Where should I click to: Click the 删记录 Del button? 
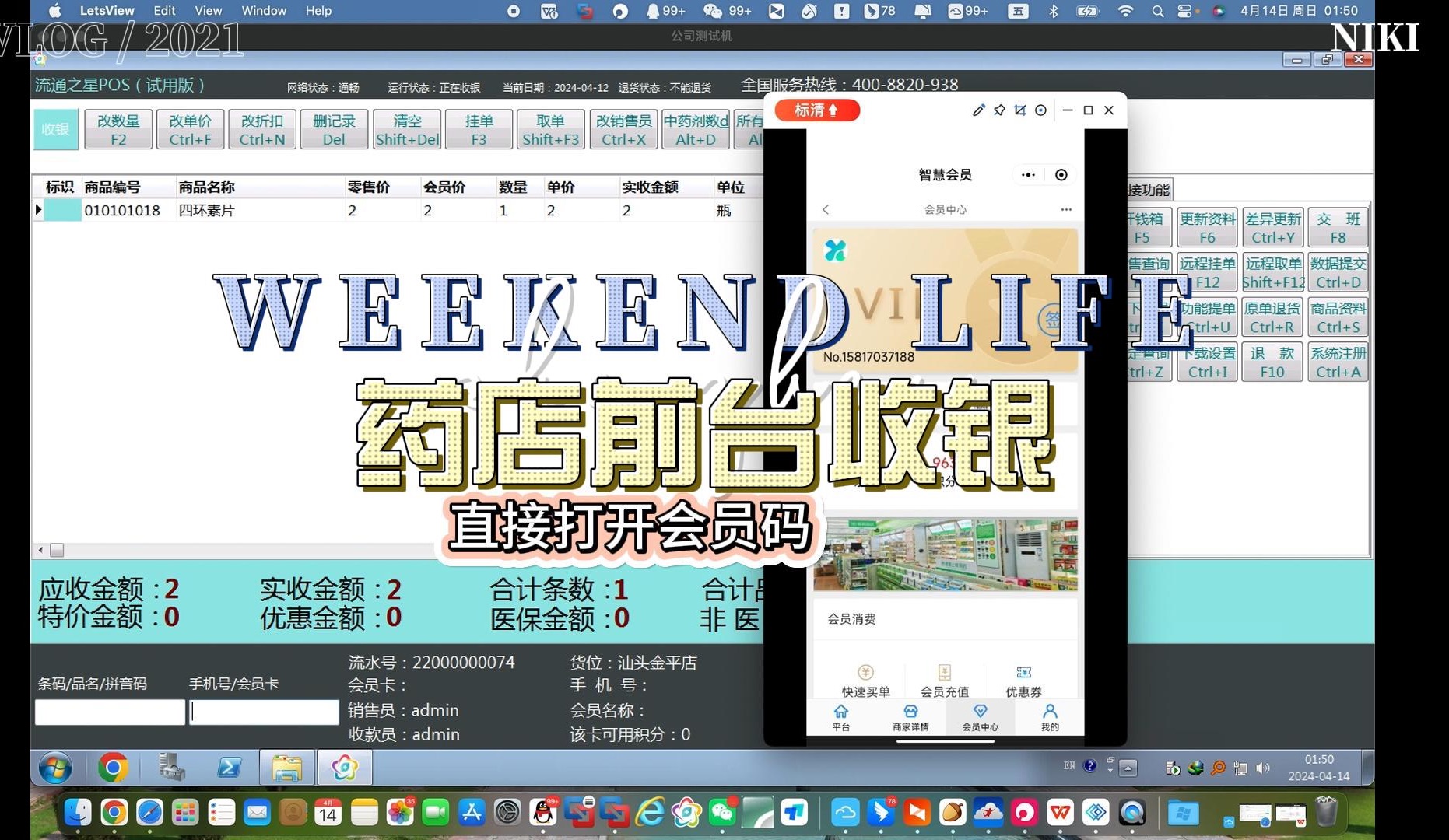334,129
